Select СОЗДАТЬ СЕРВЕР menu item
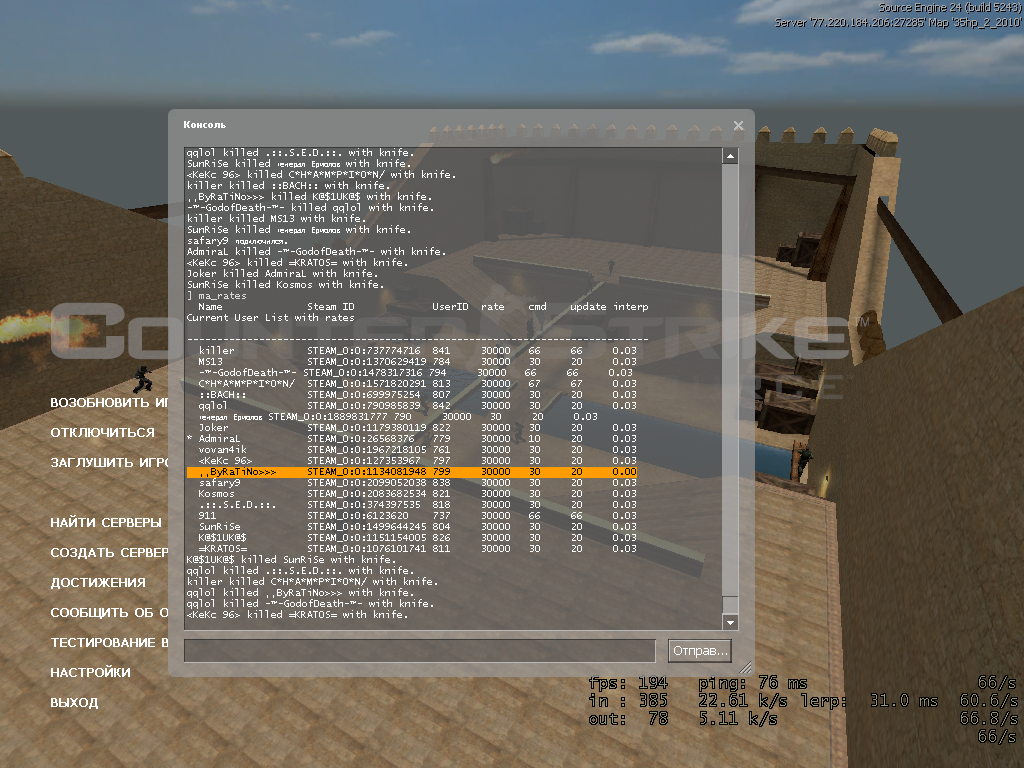This screenshot has height=768, width=1024. [x=109, y=552]
